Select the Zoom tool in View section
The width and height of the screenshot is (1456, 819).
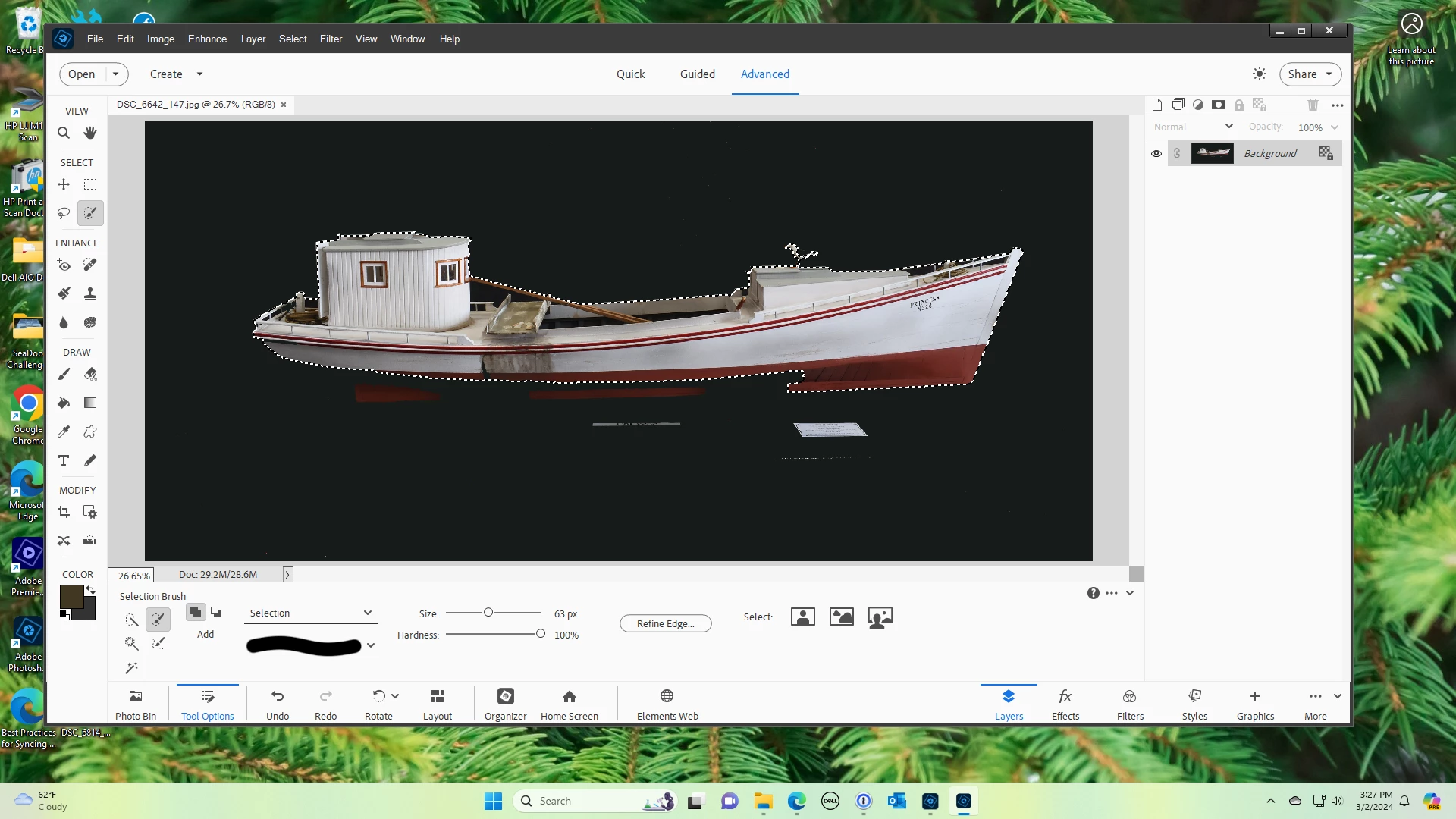tap(64, 133)
